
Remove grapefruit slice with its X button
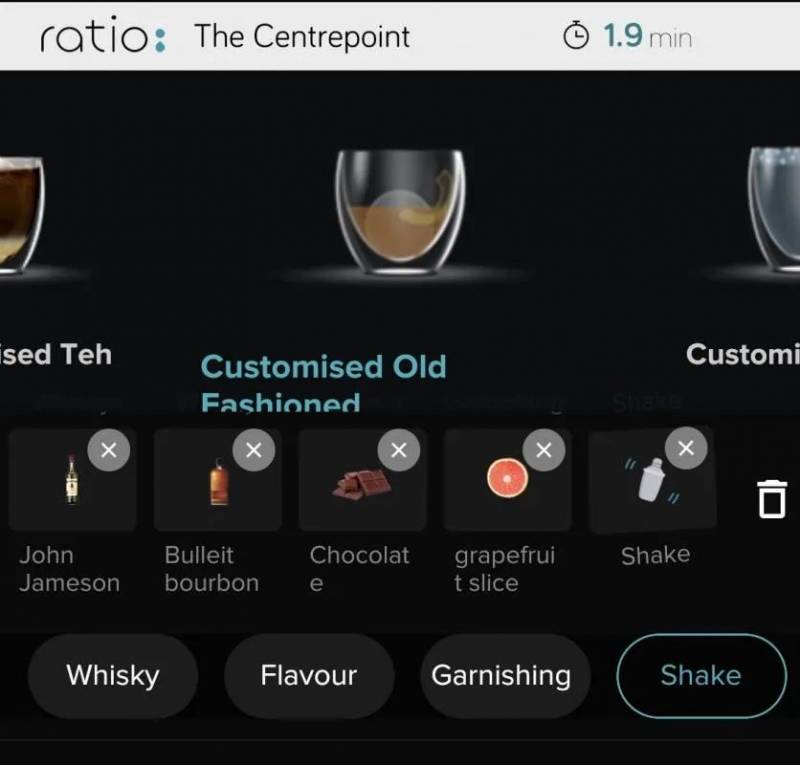pos(544,450)
